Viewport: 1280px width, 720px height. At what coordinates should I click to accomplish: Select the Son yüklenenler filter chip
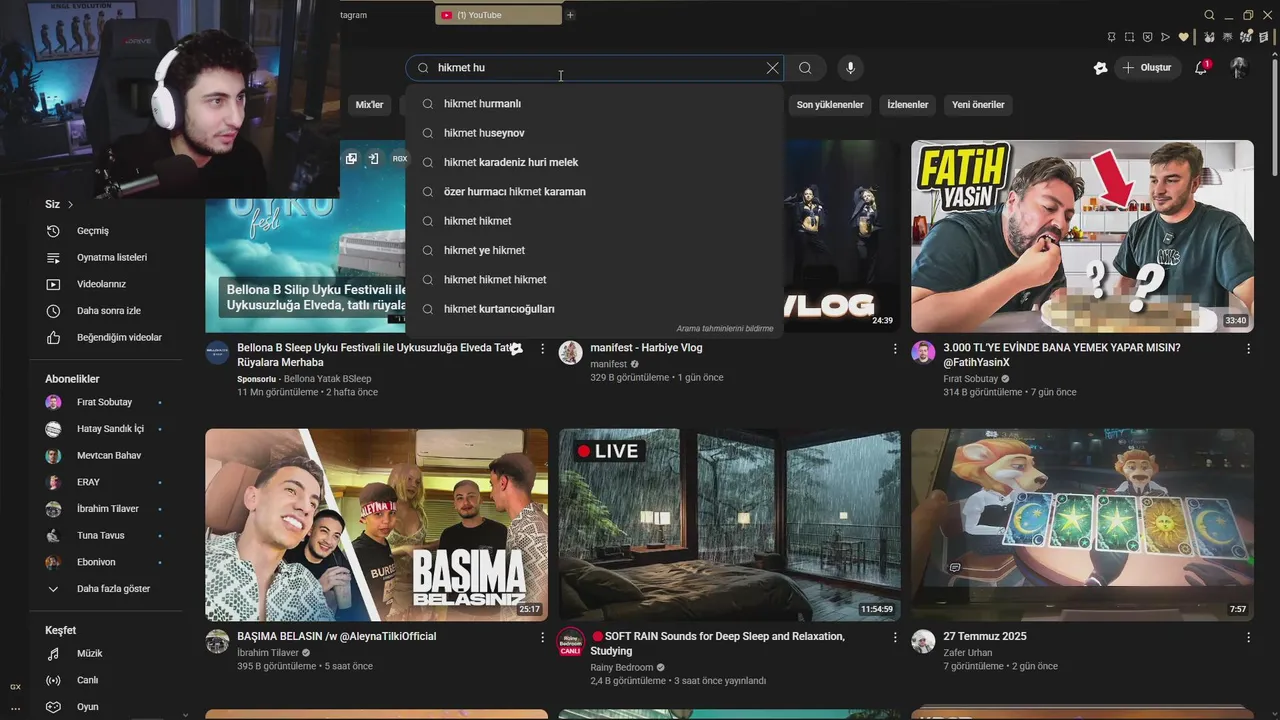830,105
